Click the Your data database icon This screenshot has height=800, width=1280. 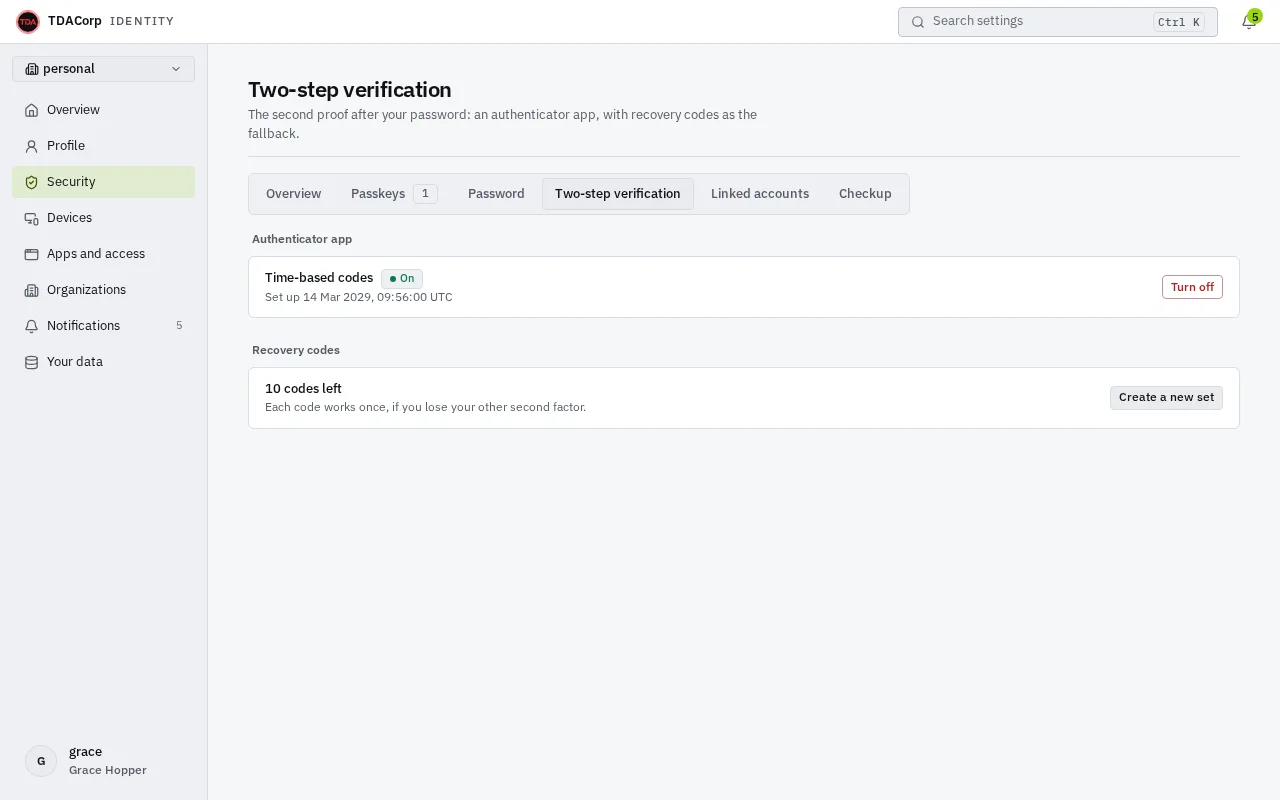pos(32,362)
